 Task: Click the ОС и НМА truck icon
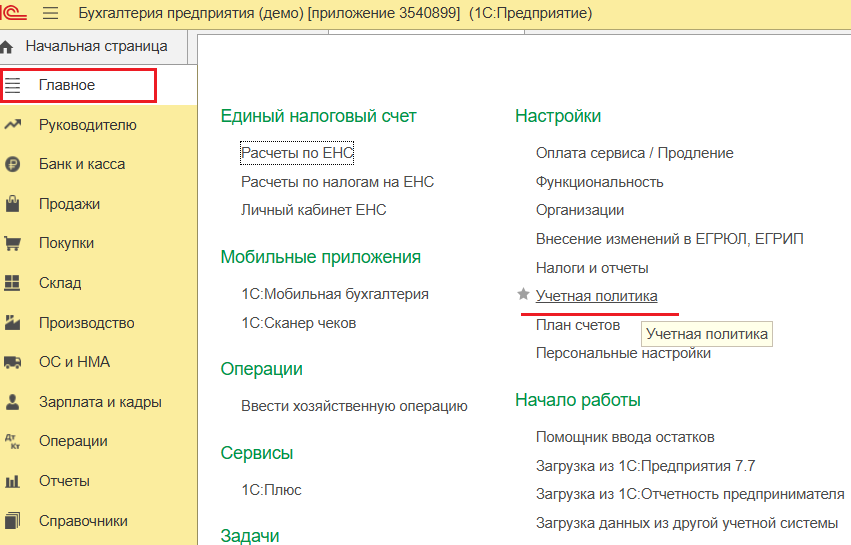(x=12, y=362)
